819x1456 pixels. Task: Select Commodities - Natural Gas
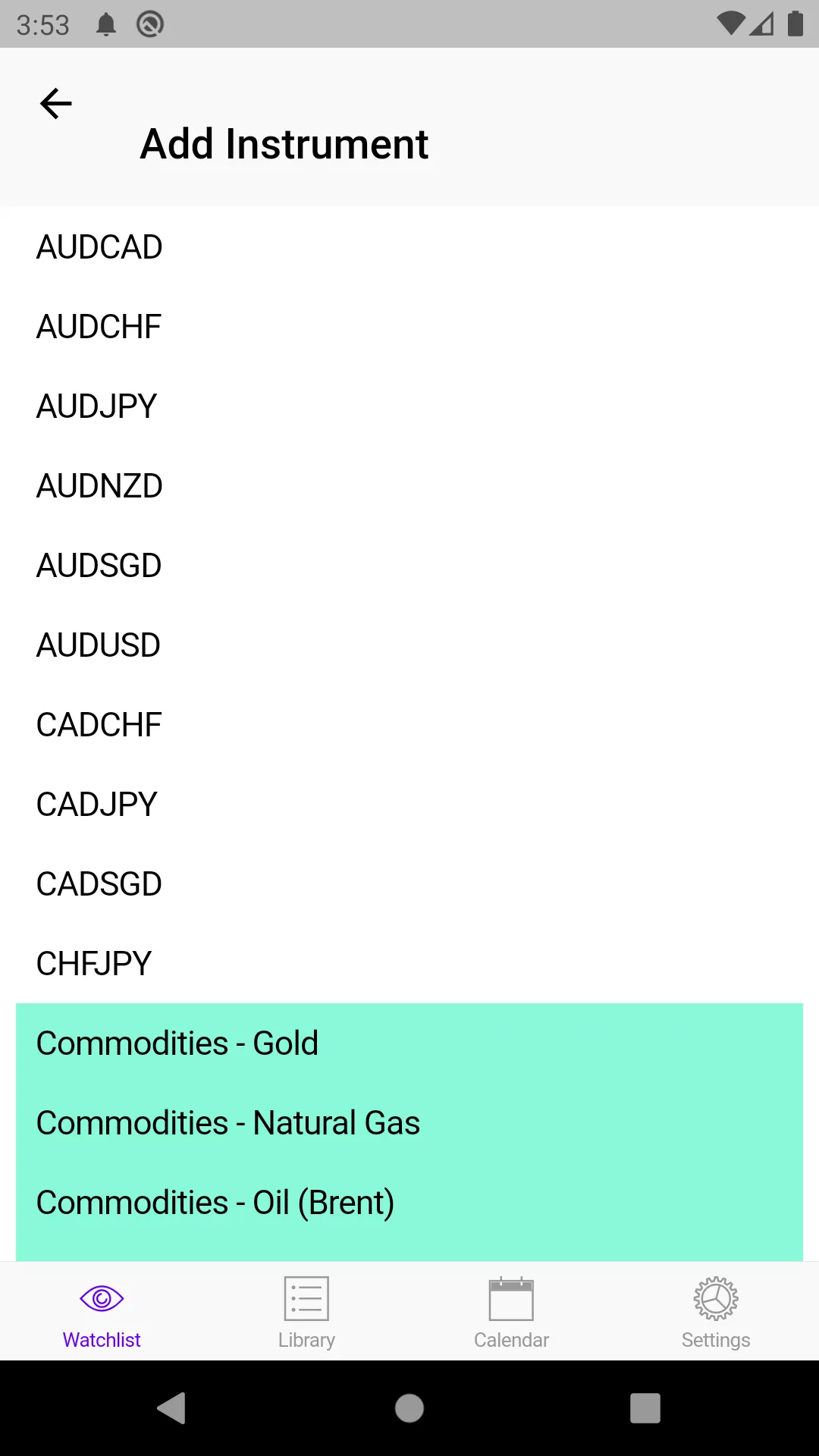[227, 1123]
